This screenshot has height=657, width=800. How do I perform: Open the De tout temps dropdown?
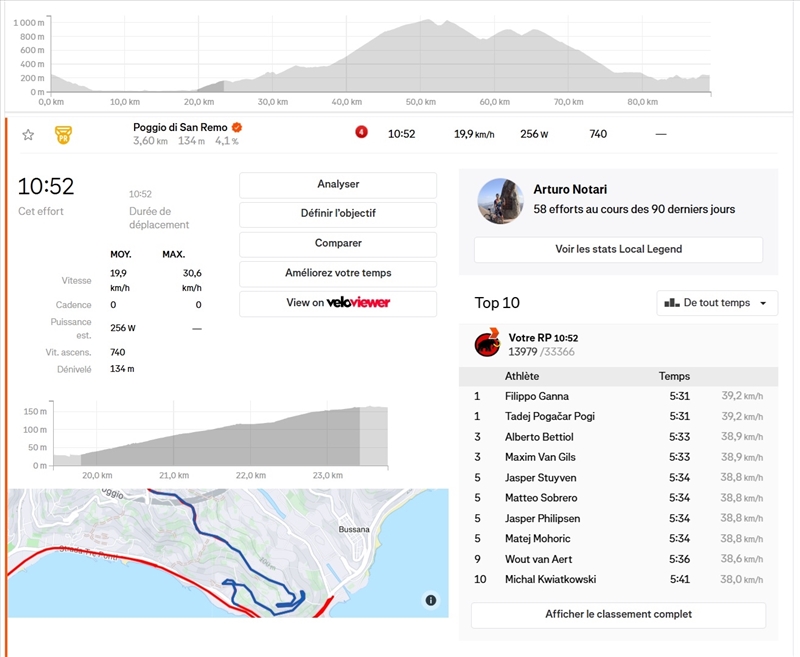coord(717,303)
